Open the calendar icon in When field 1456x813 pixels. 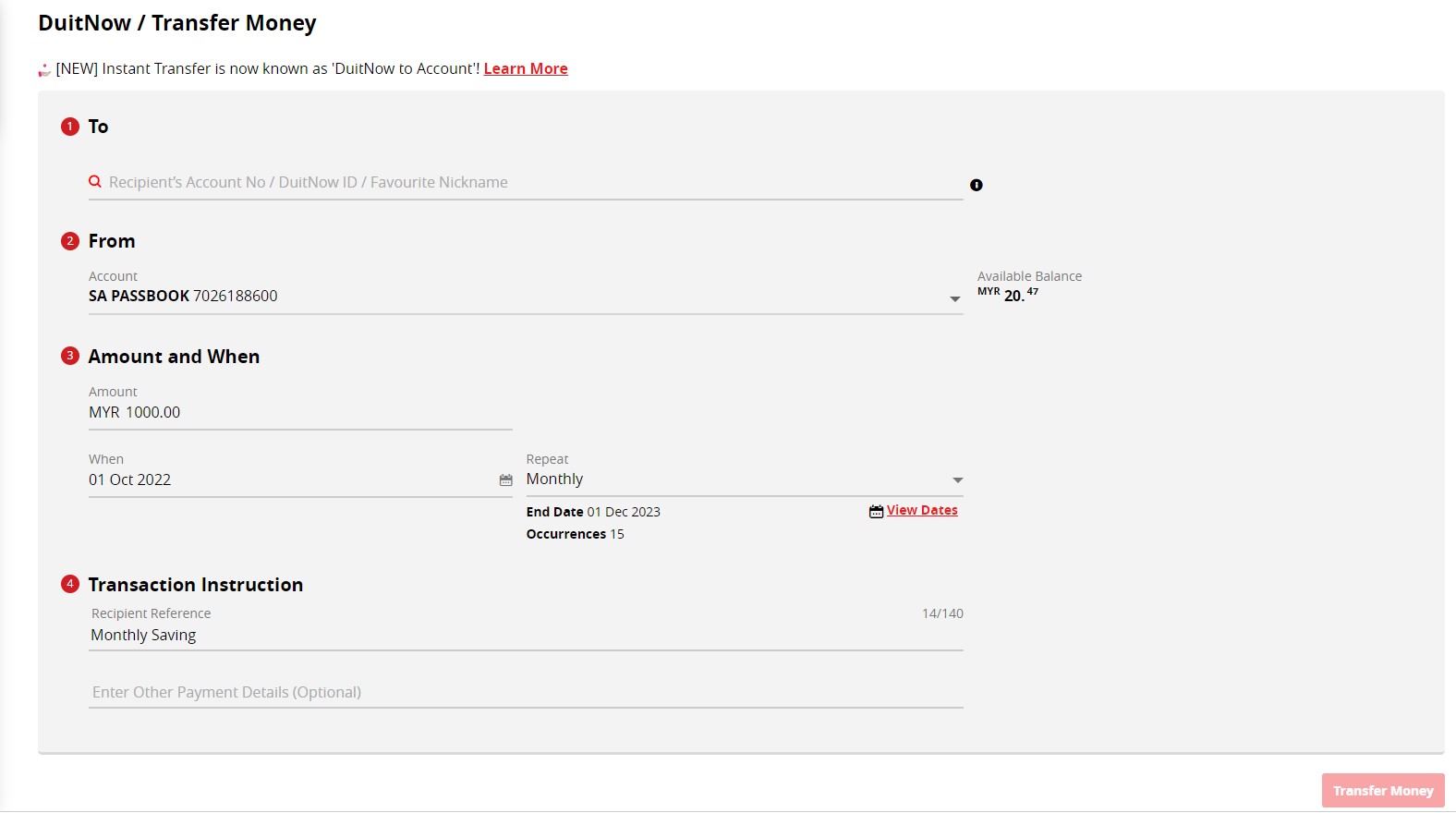point(505,480)
